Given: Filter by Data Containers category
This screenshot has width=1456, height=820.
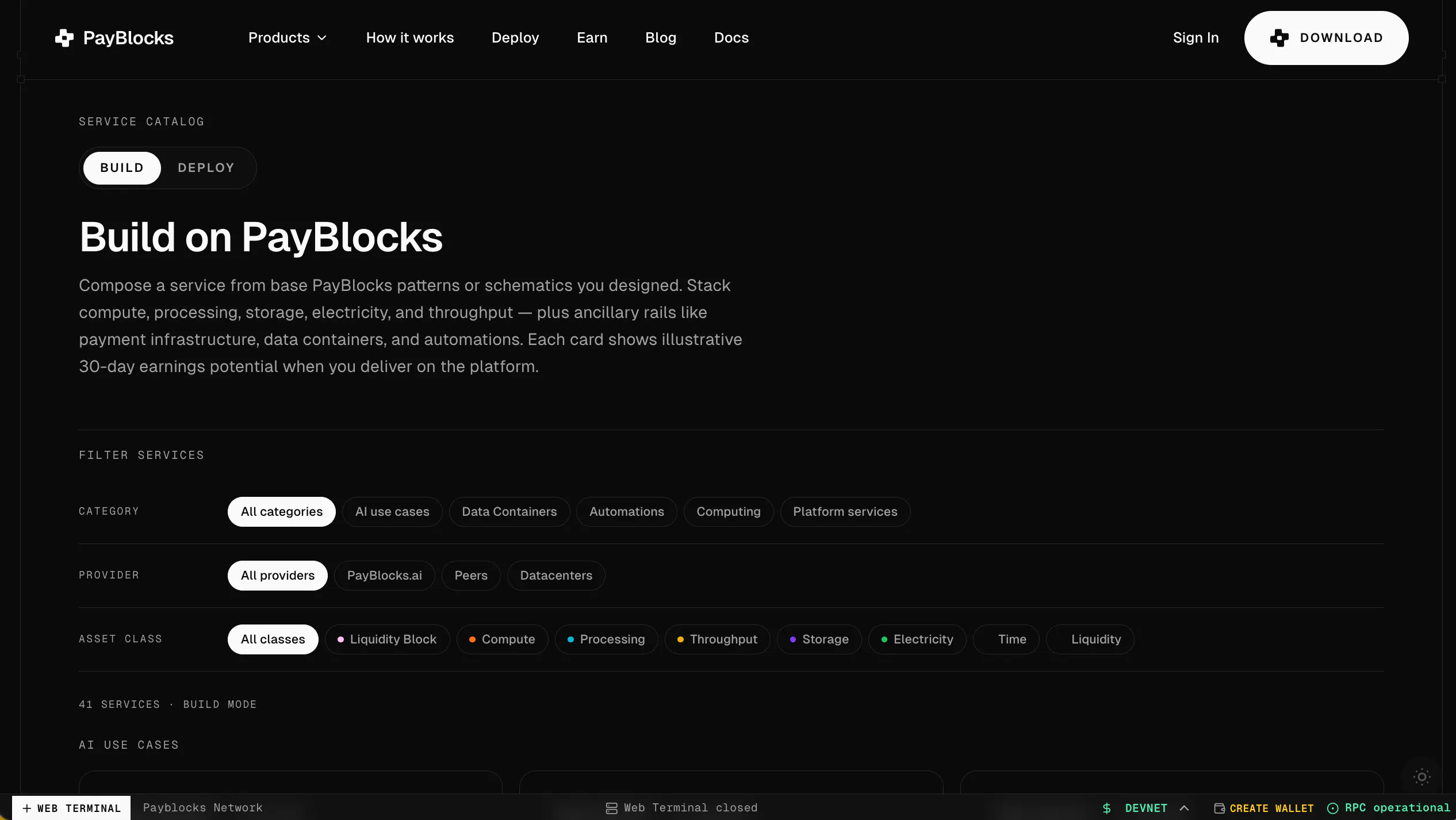Looking at the screenshot, I should coord(509,512).
